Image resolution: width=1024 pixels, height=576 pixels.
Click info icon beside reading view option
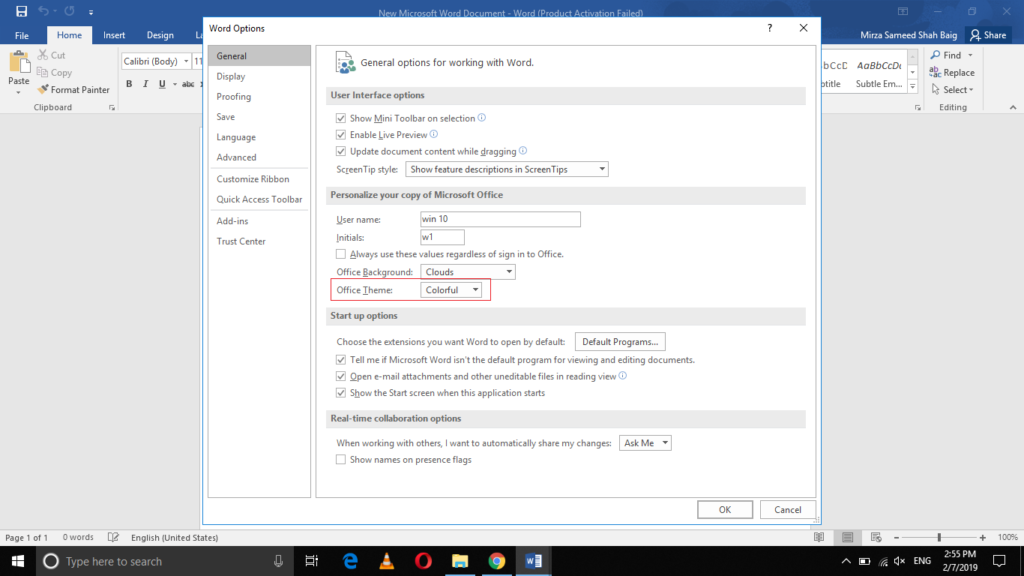coord(622,376)
